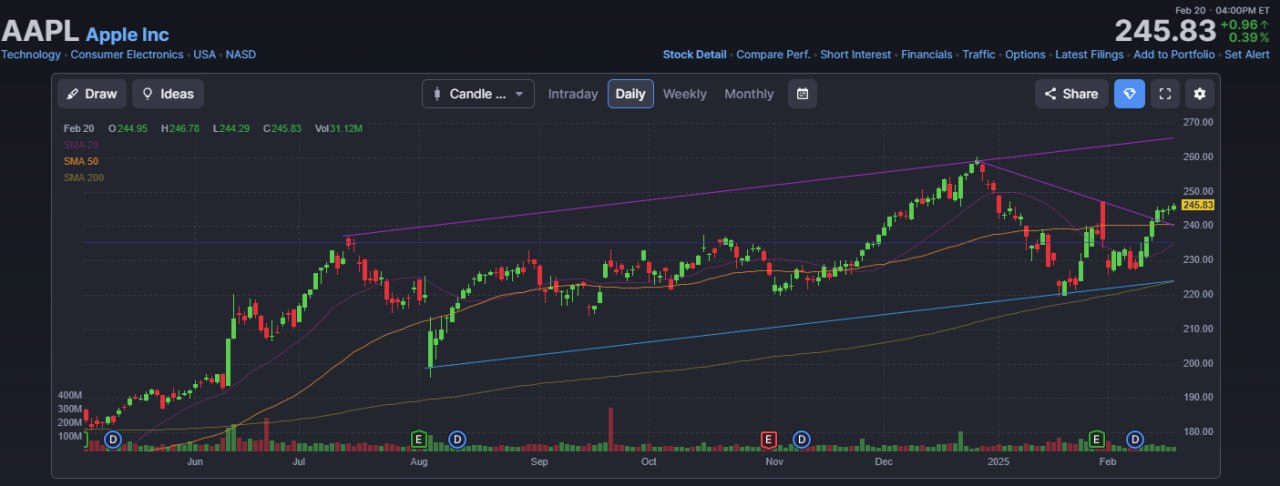Viewport: 1280px width, 486px height.
Task: Open the NASD exchange link
Action: coord(241,55)
